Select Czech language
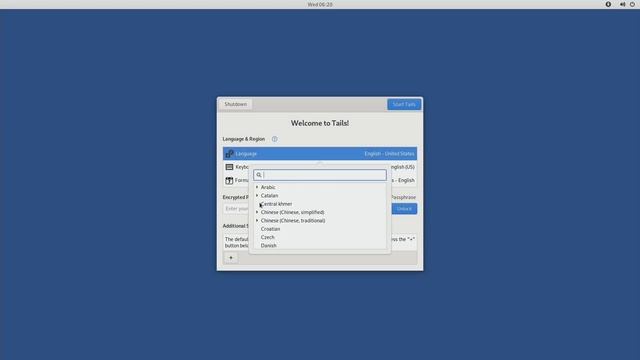The image size is (640, 360). pos(267,237)
